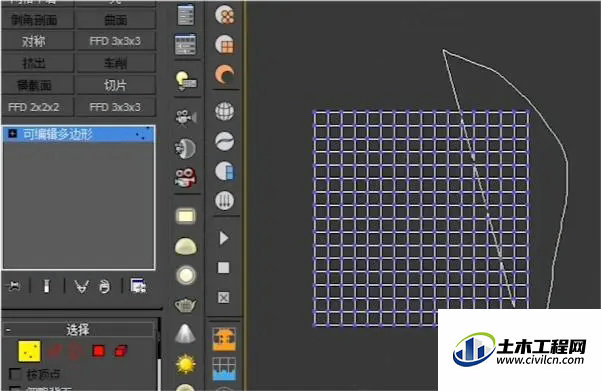Click the Pin Stack icon
601x391 pixels.
pyautogui.click(x=14, y=286)
